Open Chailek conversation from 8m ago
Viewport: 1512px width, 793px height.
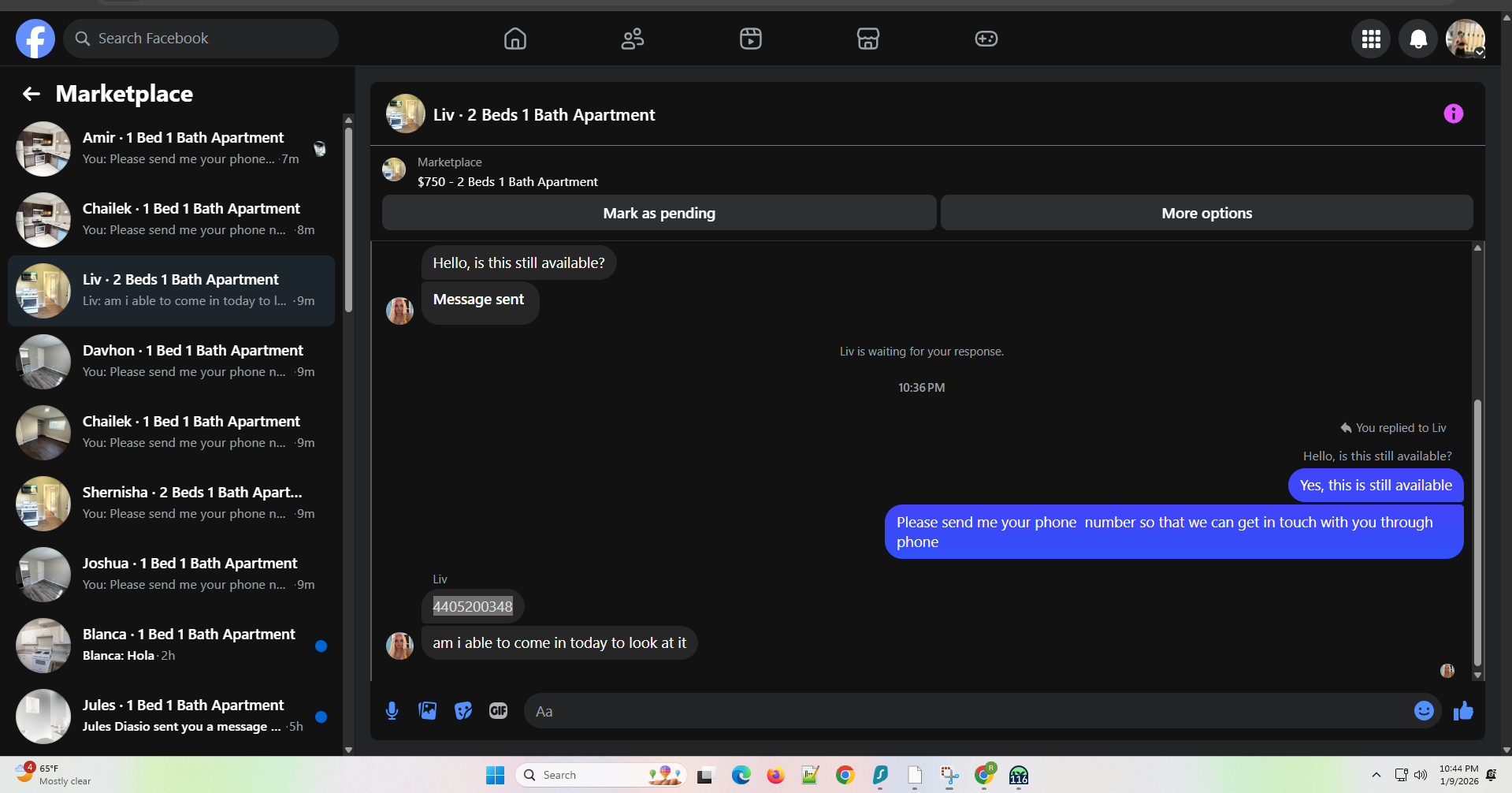point(171,220)
